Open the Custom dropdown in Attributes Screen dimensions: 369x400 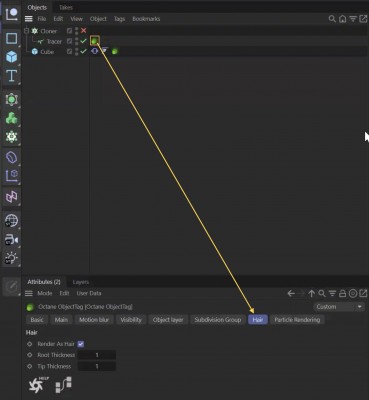(339, 307)
